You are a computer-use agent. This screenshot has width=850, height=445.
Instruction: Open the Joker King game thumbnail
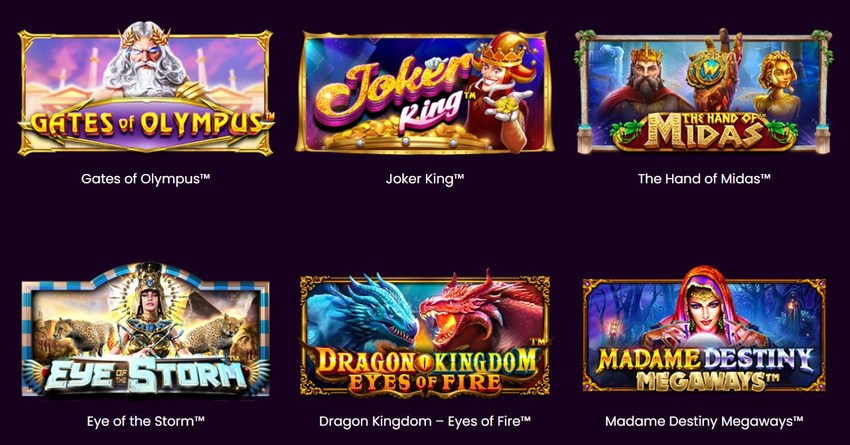pos(424,92)
